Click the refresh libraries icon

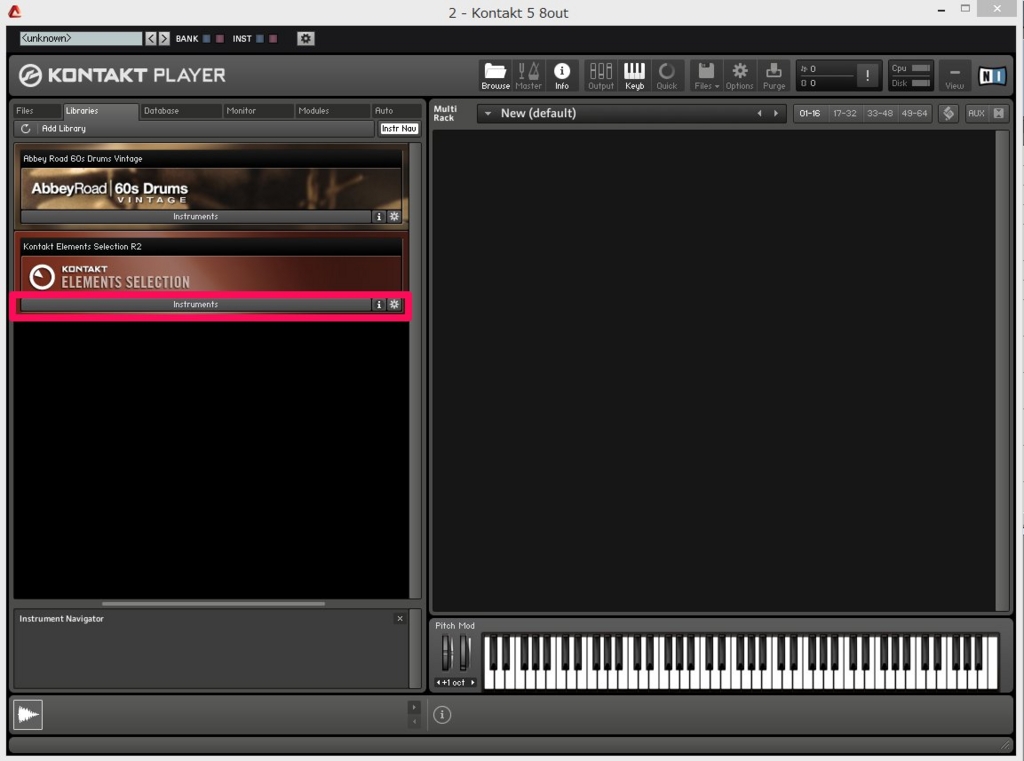coord(25,129)
